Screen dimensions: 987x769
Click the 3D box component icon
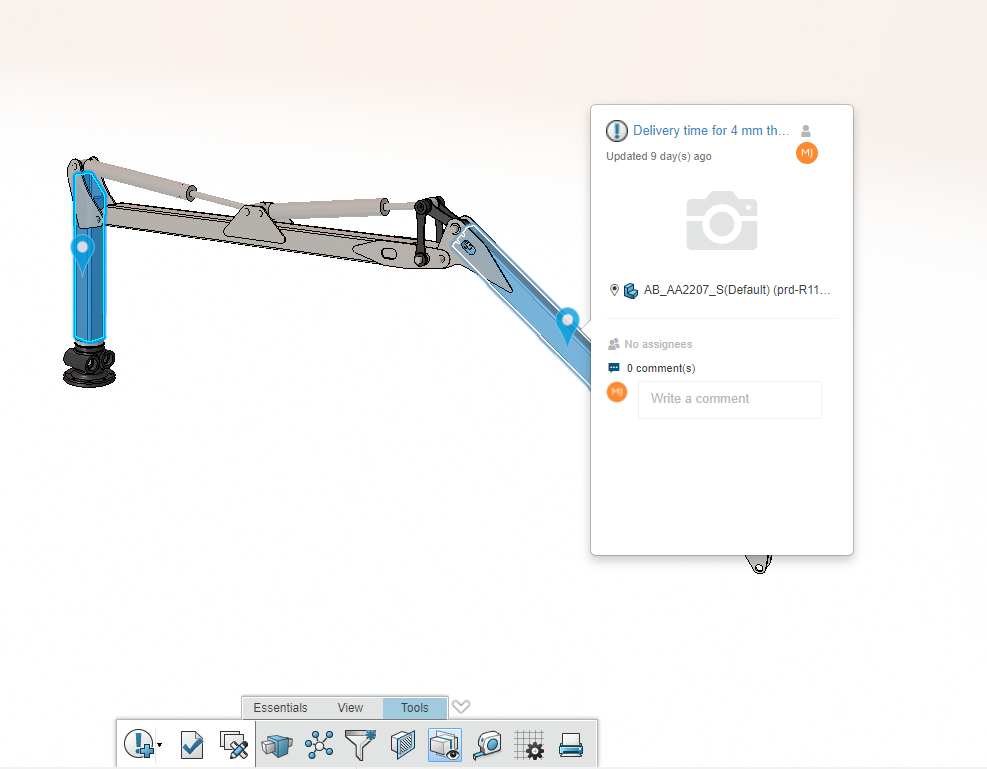(x=276, y=744)
